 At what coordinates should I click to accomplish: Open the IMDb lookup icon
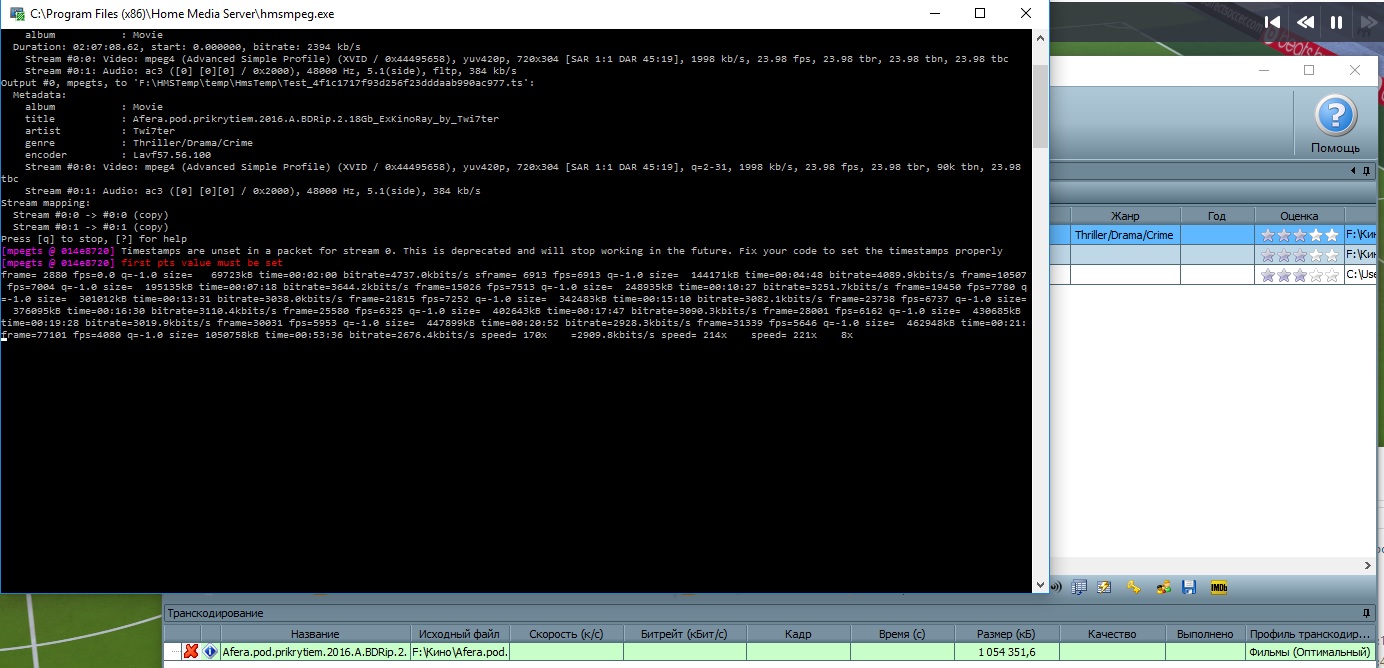pyautogui.click(x=1218, y=587)
